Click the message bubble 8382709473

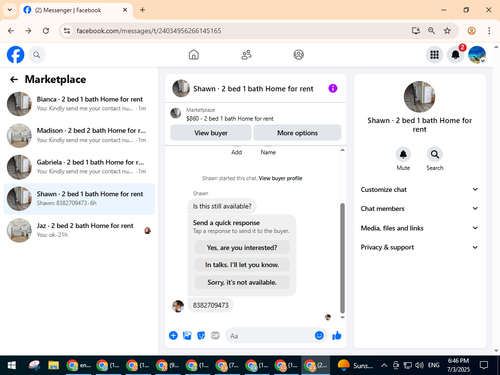(211, 305)
